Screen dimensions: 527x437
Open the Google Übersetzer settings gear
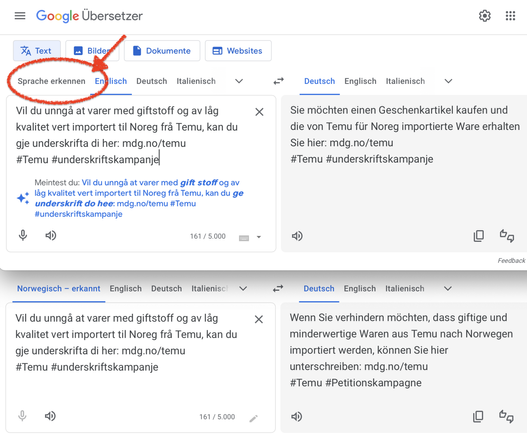click(x=485, y=16)
